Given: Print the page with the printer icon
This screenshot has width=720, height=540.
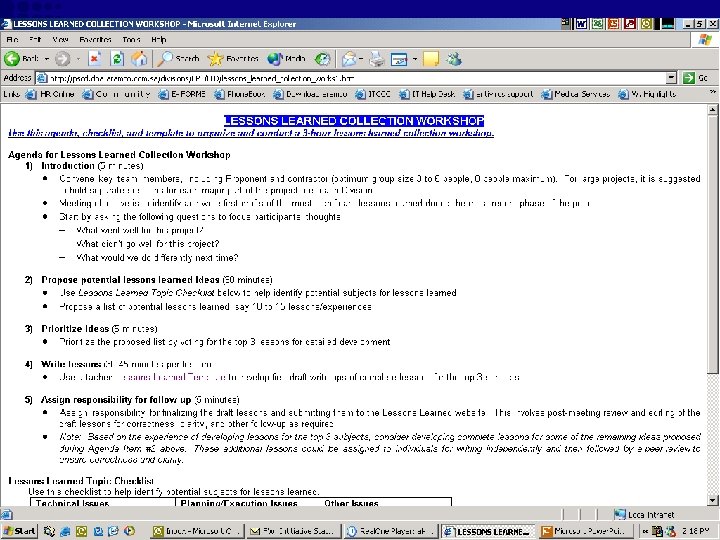Looking at the screenshot, I should tap(377, 59).
